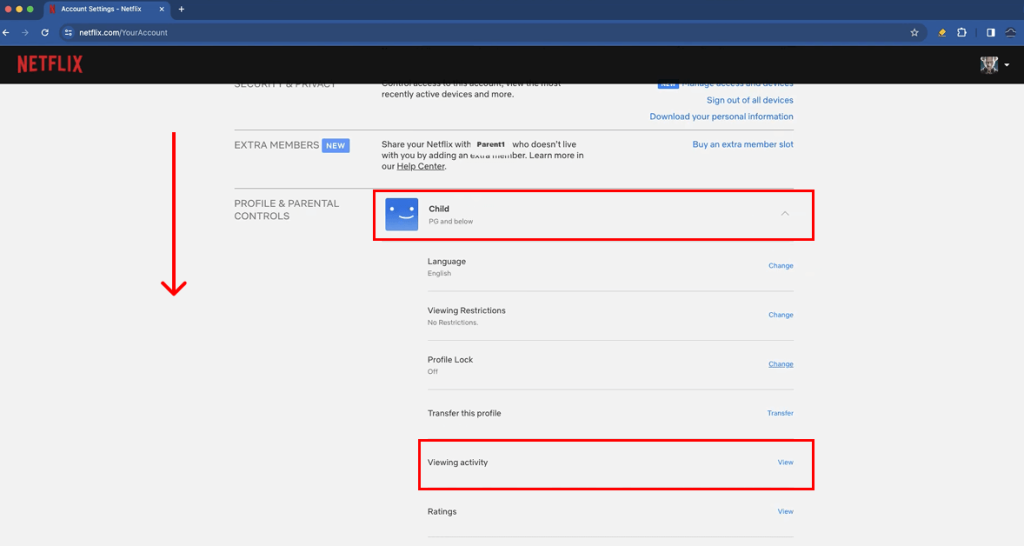Click Change next to Profile Lock
Screen dimensions: 1024x546
point(780,364)
